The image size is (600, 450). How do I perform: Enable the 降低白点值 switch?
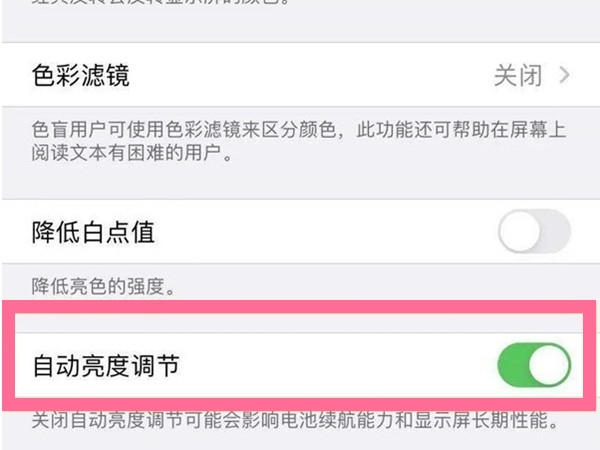coord(534,234)
